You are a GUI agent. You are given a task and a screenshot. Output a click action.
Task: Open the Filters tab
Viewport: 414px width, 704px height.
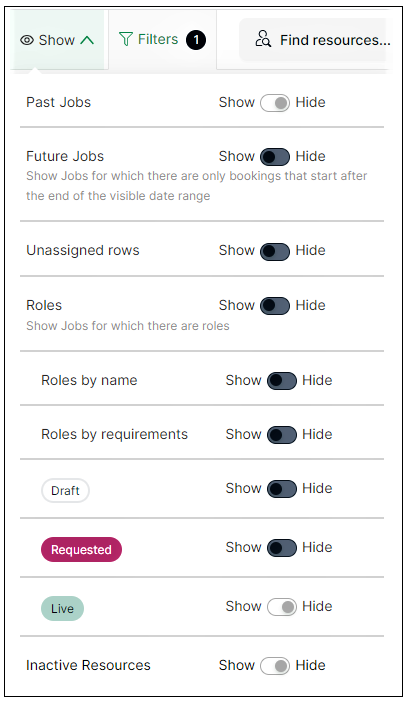pos(163,40)
